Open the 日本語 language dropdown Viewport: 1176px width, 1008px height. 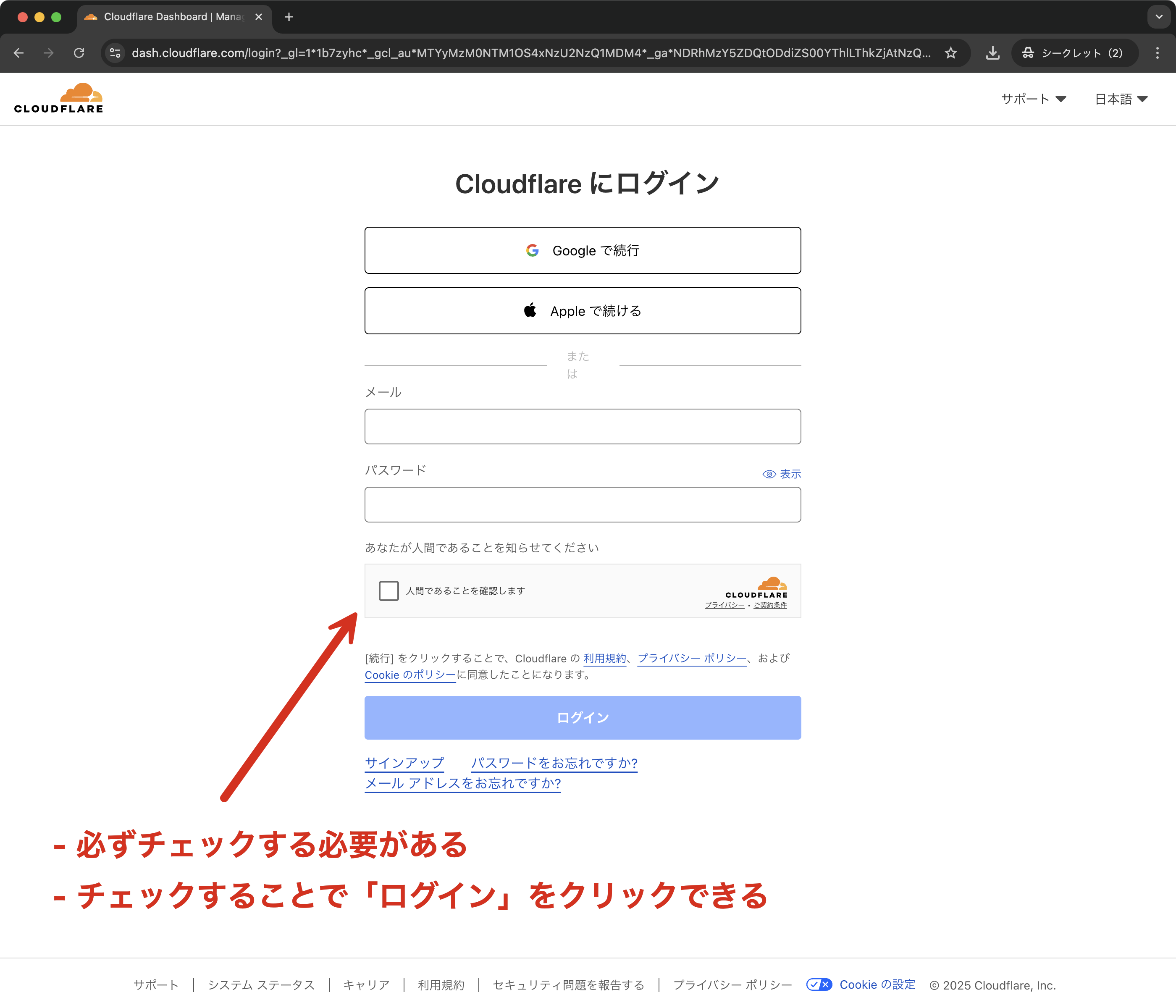(x=1121, y=99)
